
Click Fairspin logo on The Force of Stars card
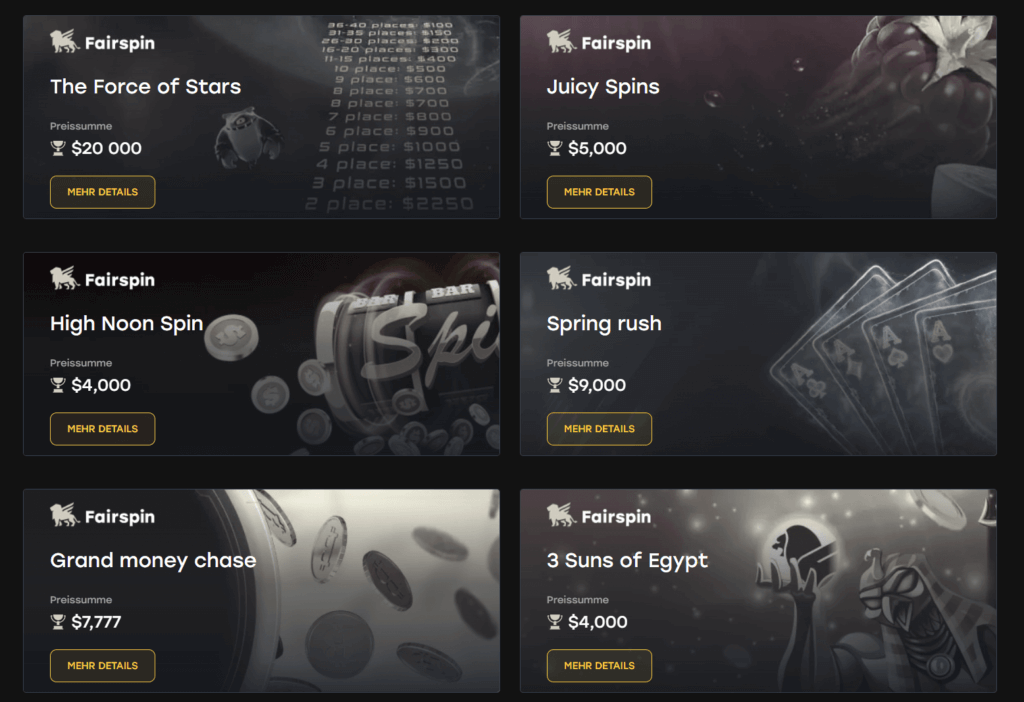(x=103, y=42)
